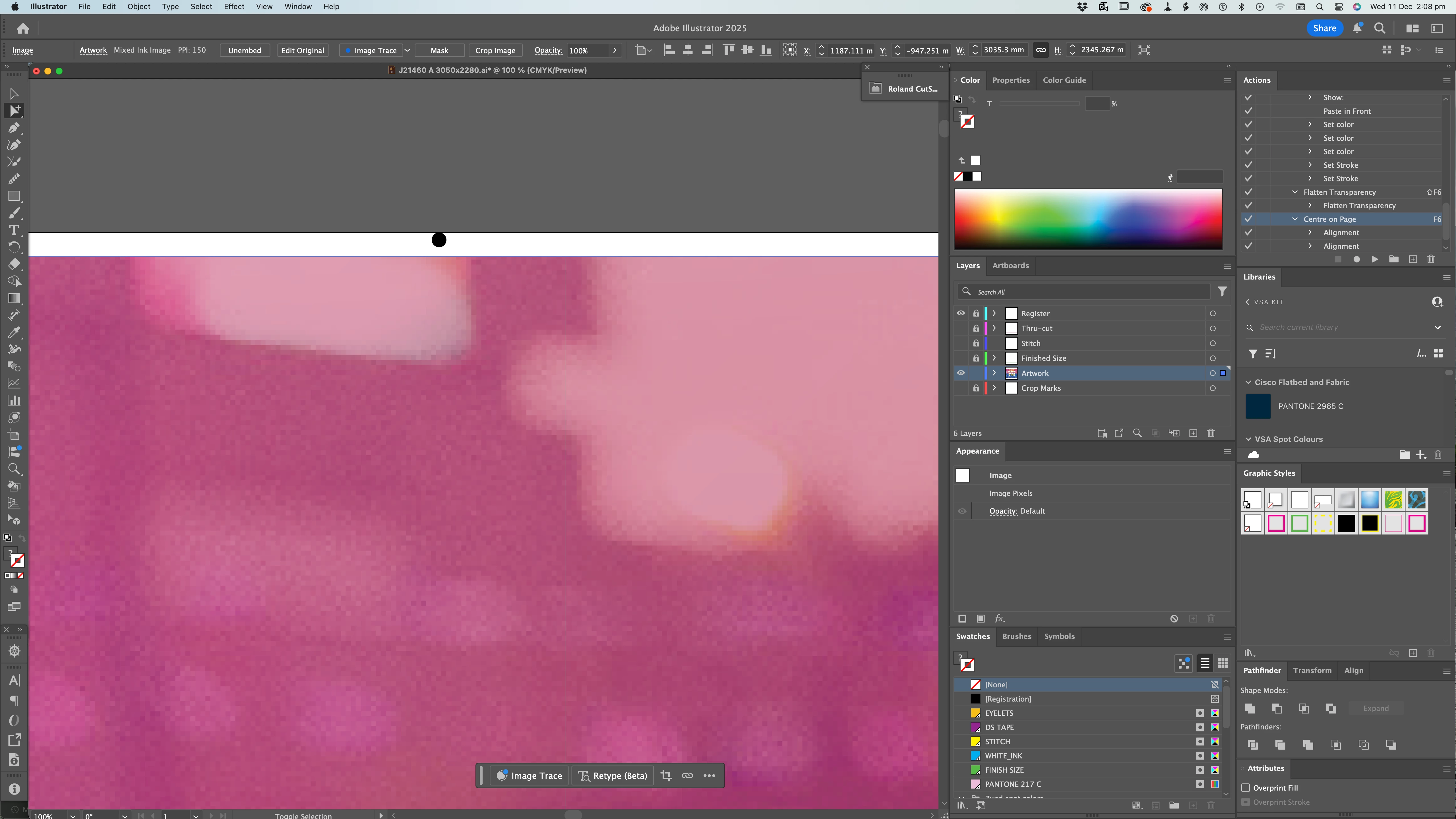
Task: Switch to the Artboards tab
Action: click(1010, 266)
